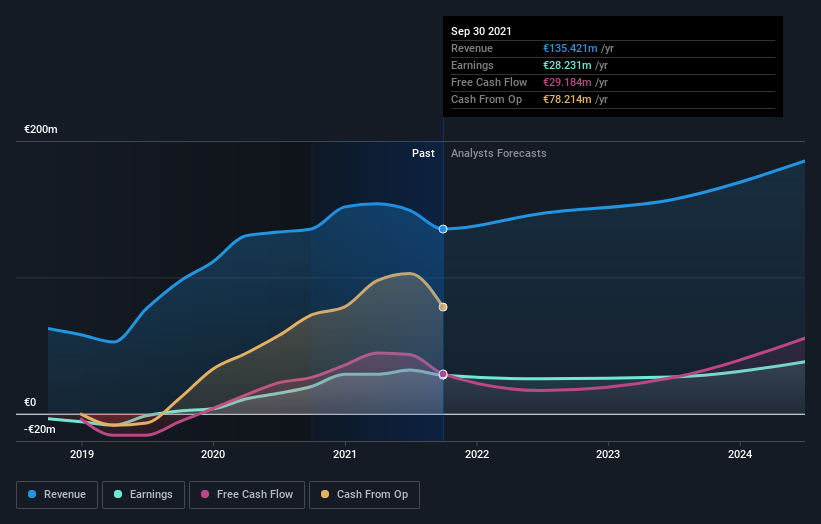Viewport: 821px width, 524px height.
Task: Click the €0 y-axis label
Action: point(30,403)
